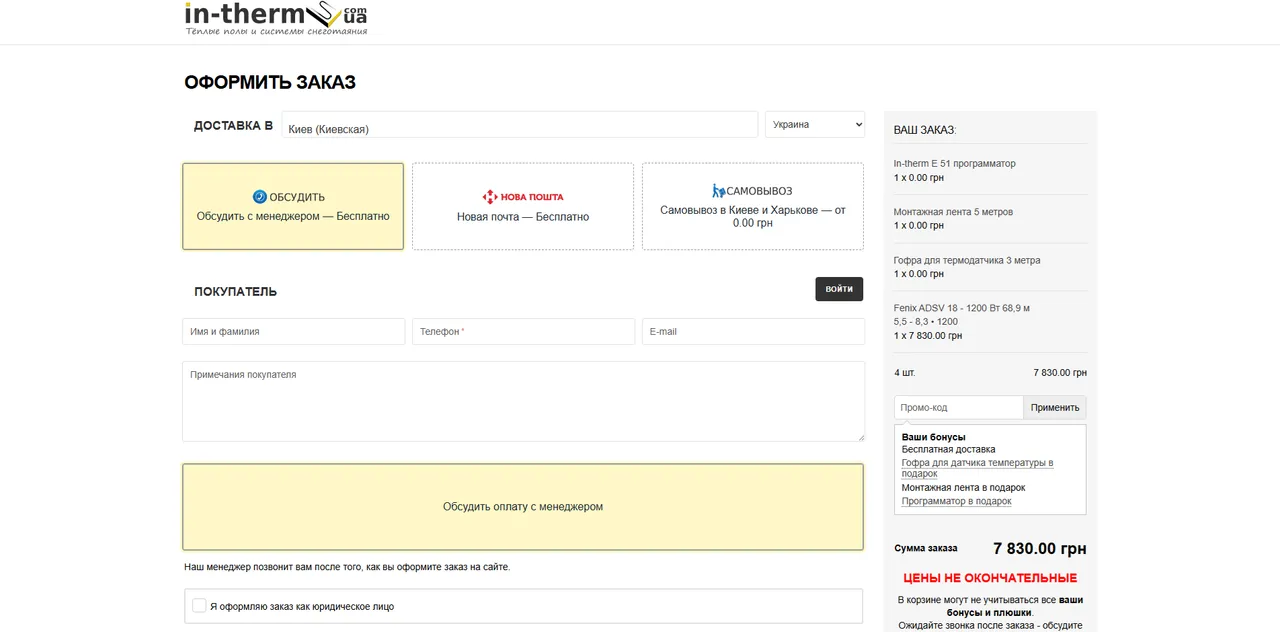The height and width of the screenshot is (632, 1280).
Task: Click the Войти login button
Action: coord(839,289)
